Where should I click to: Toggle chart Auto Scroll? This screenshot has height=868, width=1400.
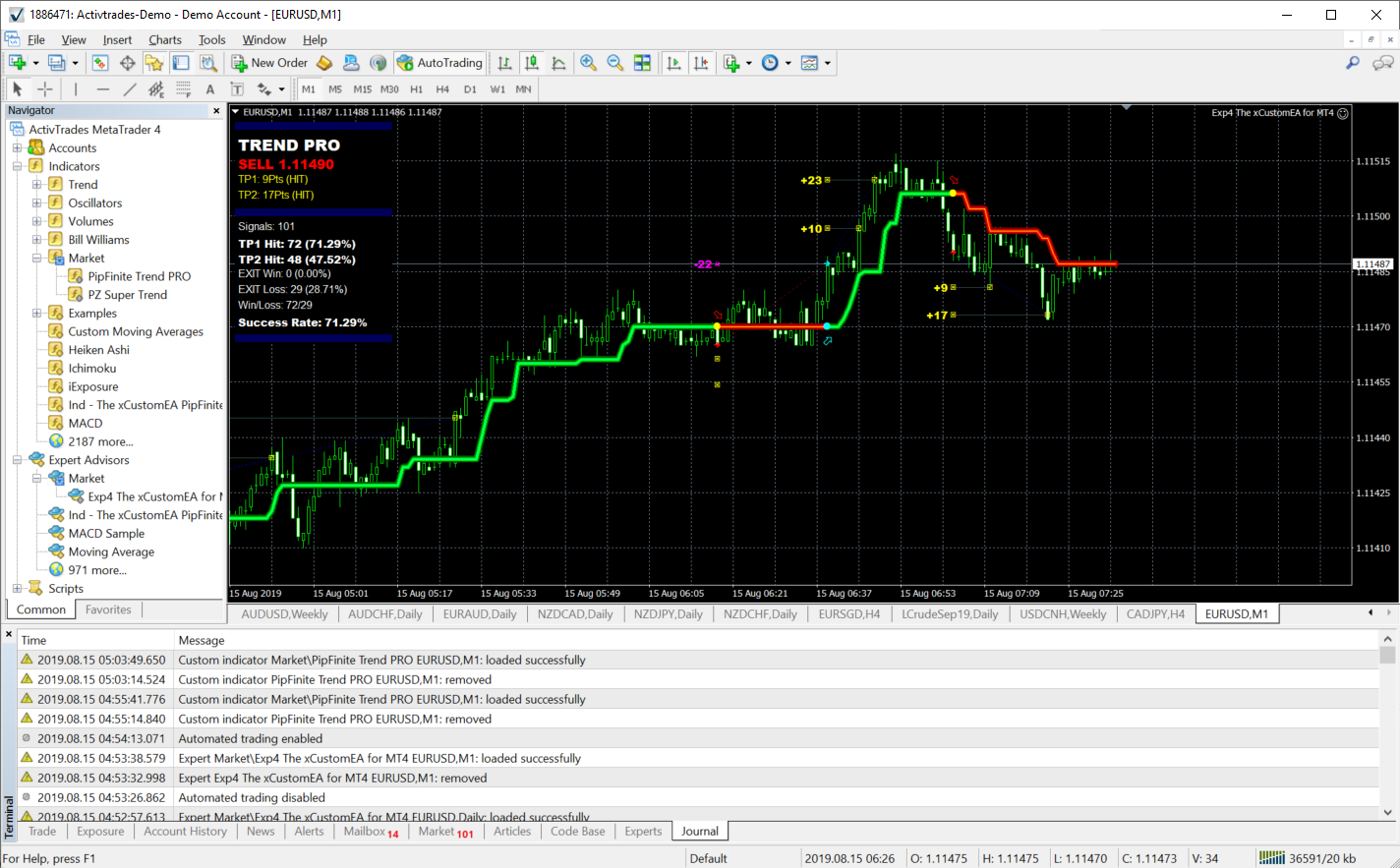point(673,63)
